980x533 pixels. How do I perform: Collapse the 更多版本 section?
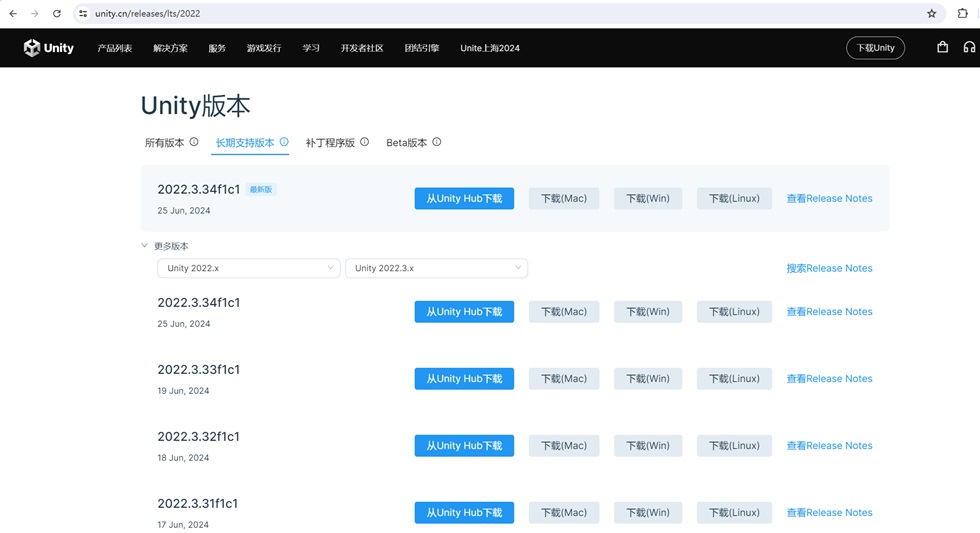tap(165, 246)
